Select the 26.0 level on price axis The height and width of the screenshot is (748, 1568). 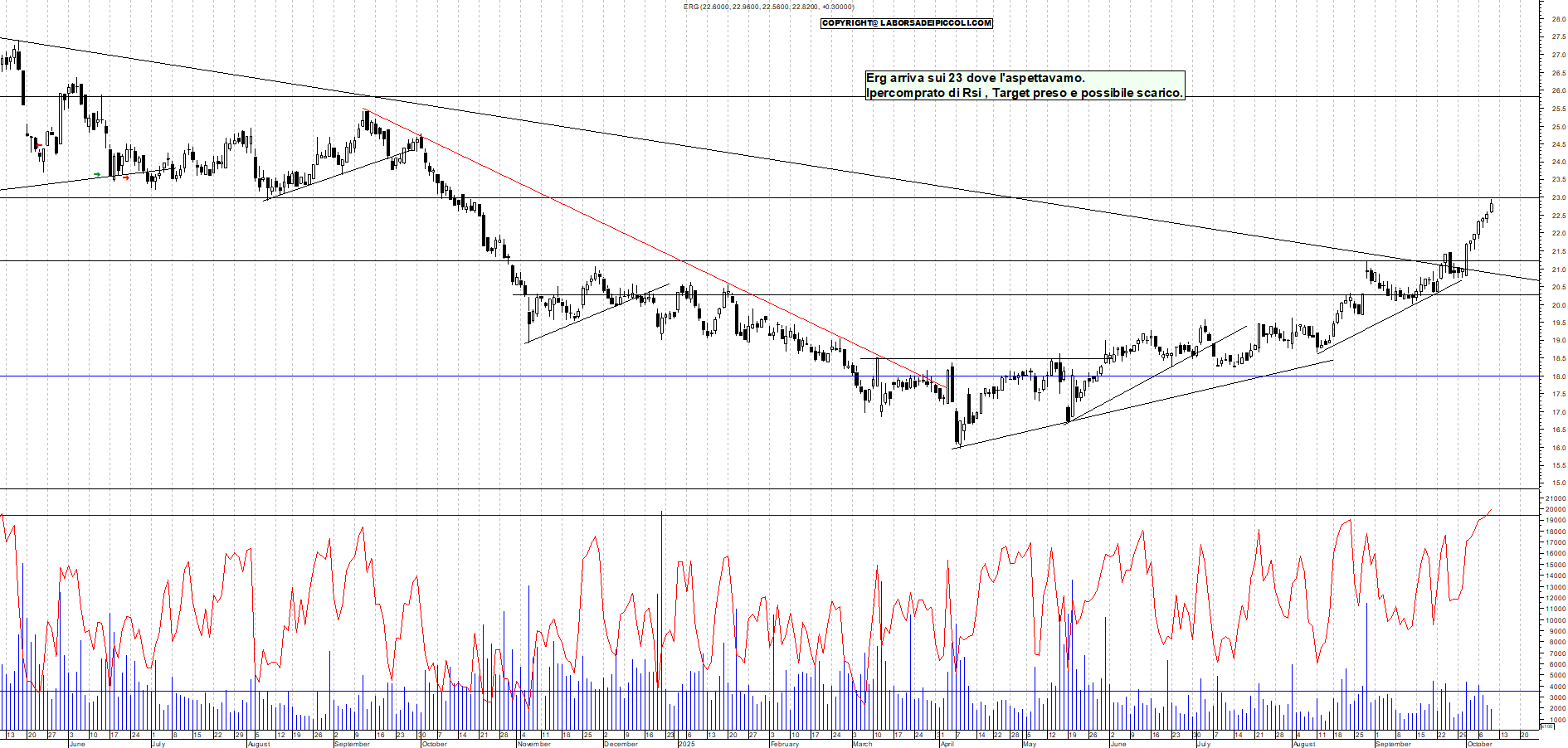click(x=1558, y=91)
